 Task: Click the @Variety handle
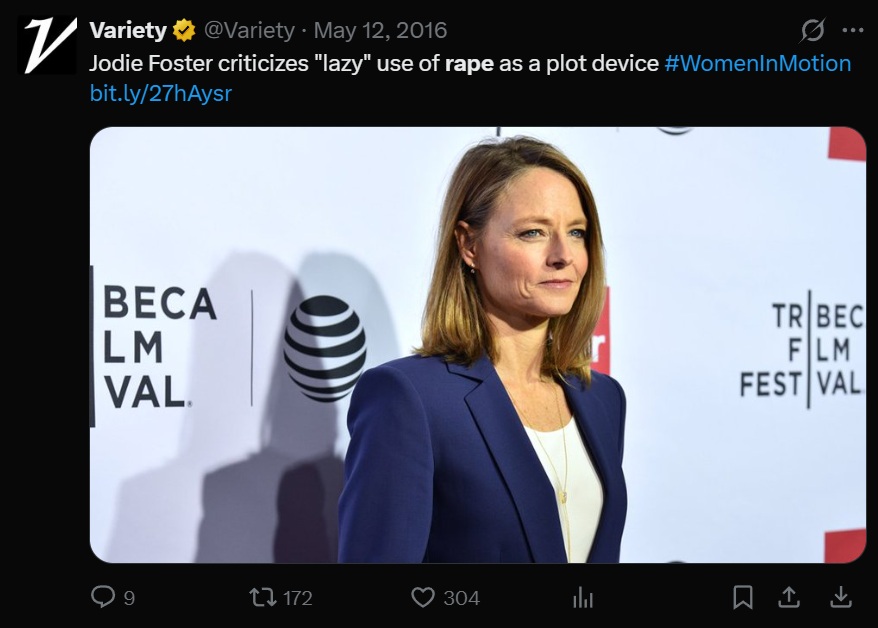click(x=248, y=30)
